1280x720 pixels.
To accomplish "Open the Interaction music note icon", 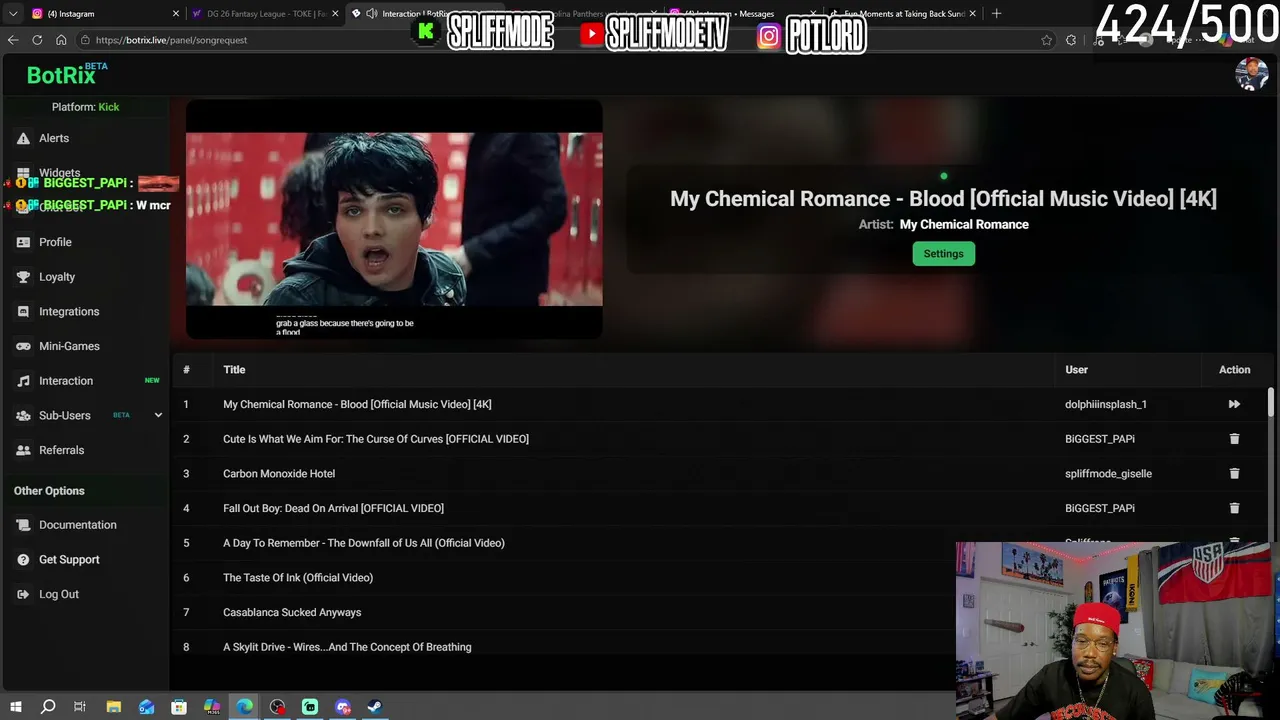I will (23, 381).
